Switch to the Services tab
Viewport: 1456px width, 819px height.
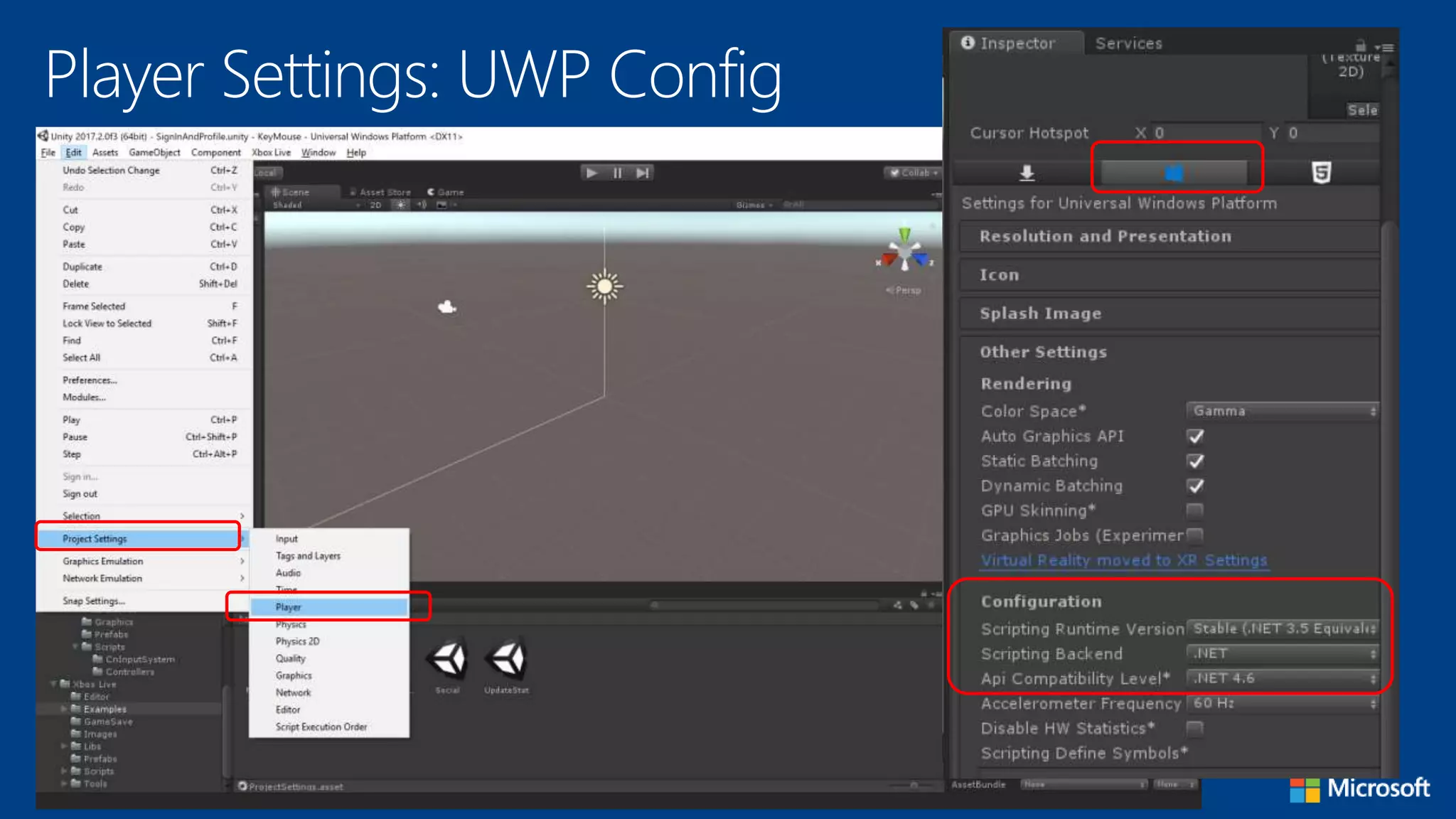pyautogui.click(x=1128, y=43)
